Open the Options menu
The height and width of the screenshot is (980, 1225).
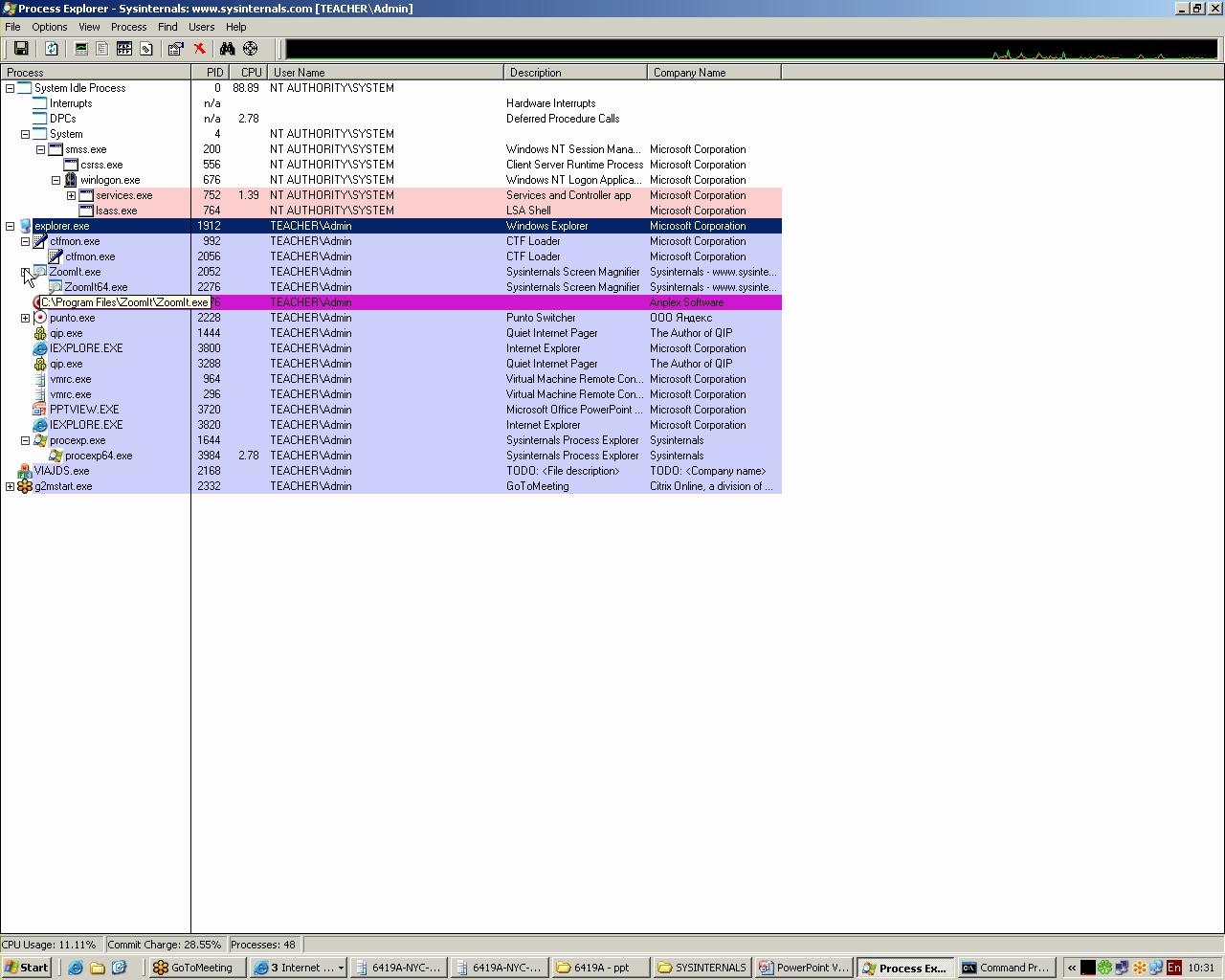(49, 27)
